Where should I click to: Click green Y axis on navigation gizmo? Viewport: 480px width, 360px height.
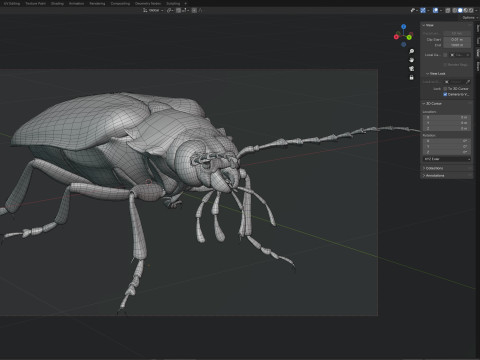point(409,37)
